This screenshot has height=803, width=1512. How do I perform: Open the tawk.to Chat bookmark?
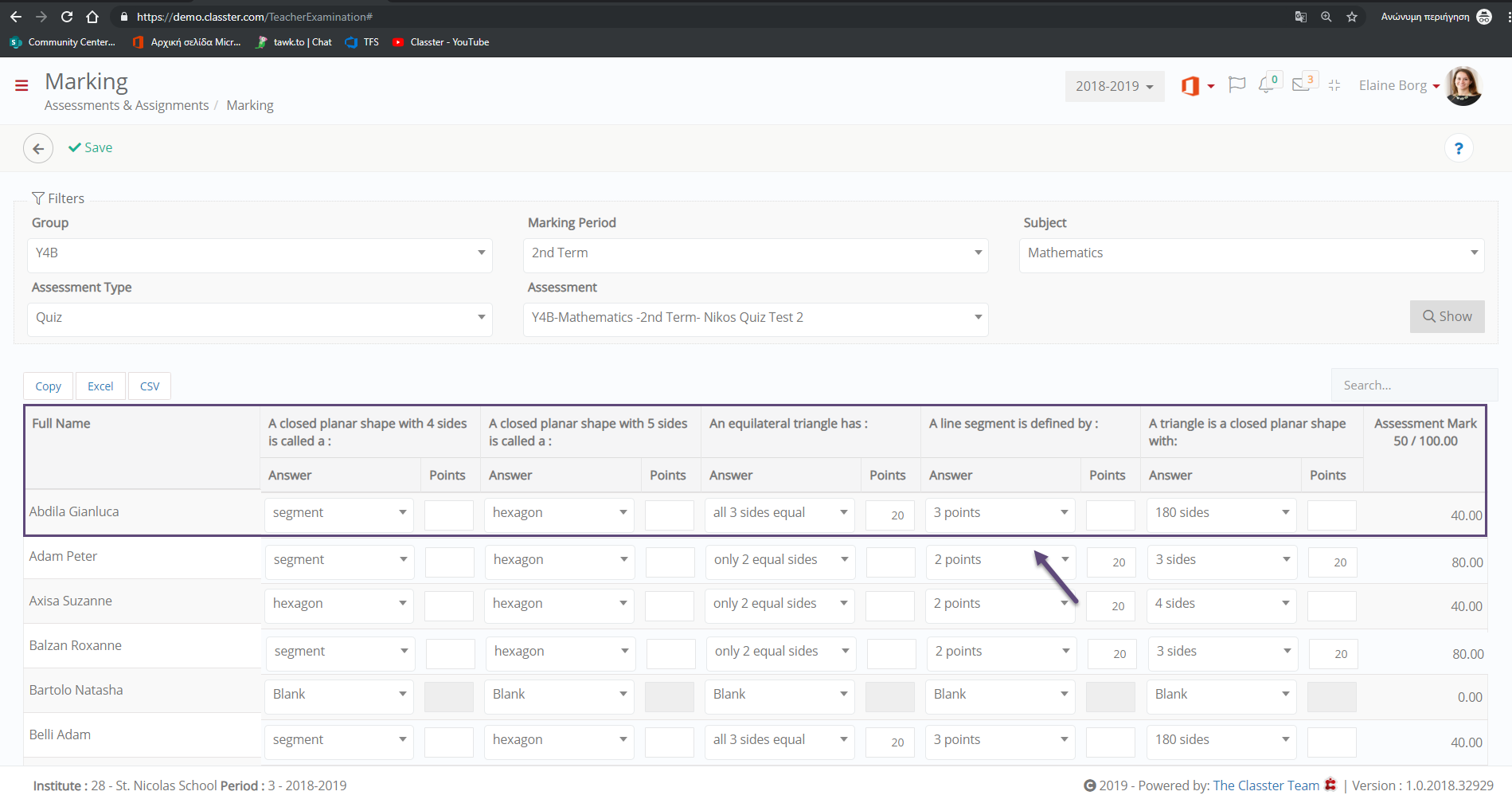coord(294,42)
